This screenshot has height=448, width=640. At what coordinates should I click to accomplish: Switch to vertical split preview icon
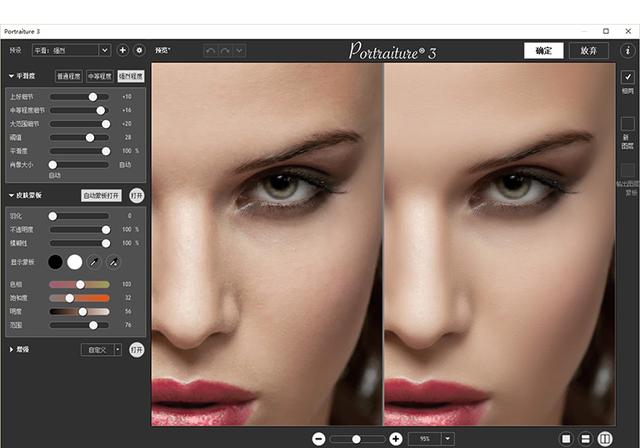click(x=605, y=439)
